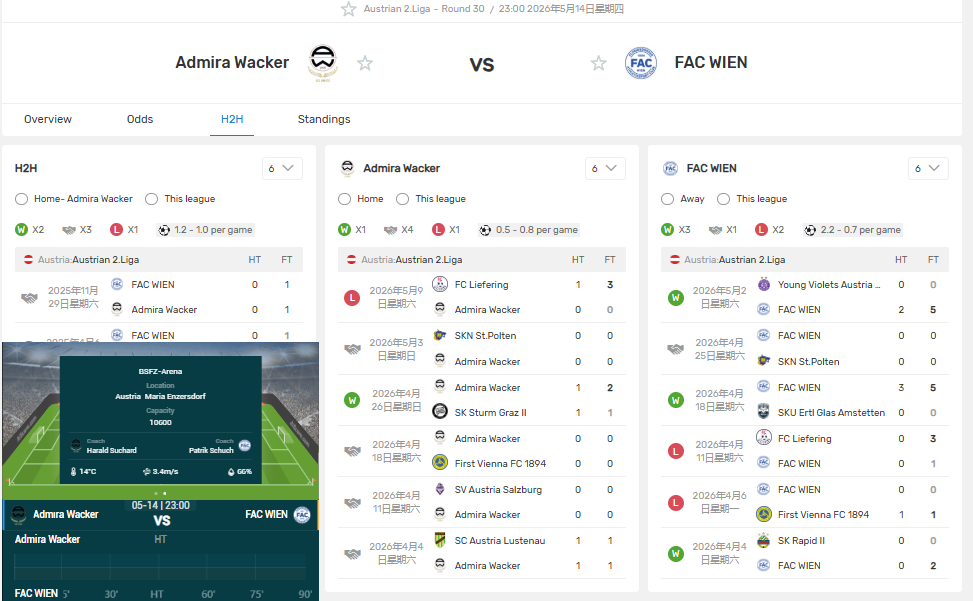Open match count dropdown in FAC WIEN panel
Image resolution: width=973 pixels, height=601 pixels.
pyautogui.click(x=928, y=168)
